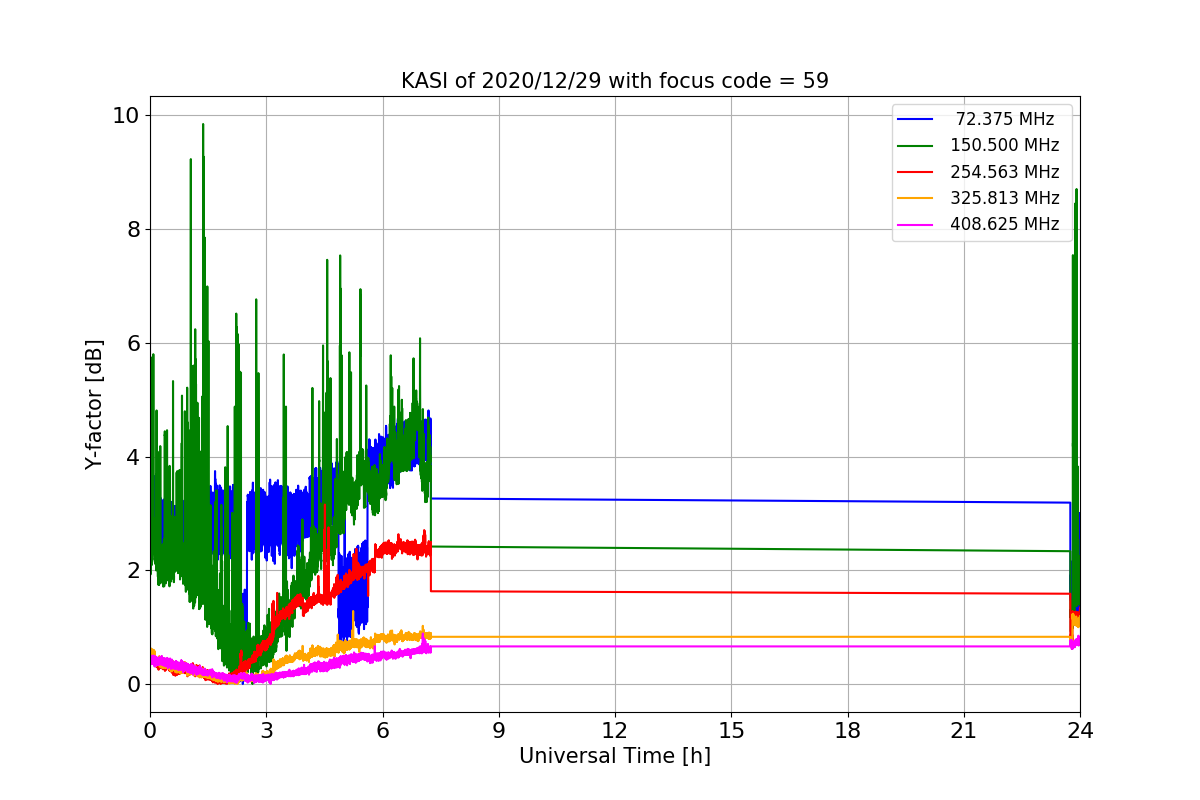Click the x-axis tick label 24

click(x=1080, y=731)
